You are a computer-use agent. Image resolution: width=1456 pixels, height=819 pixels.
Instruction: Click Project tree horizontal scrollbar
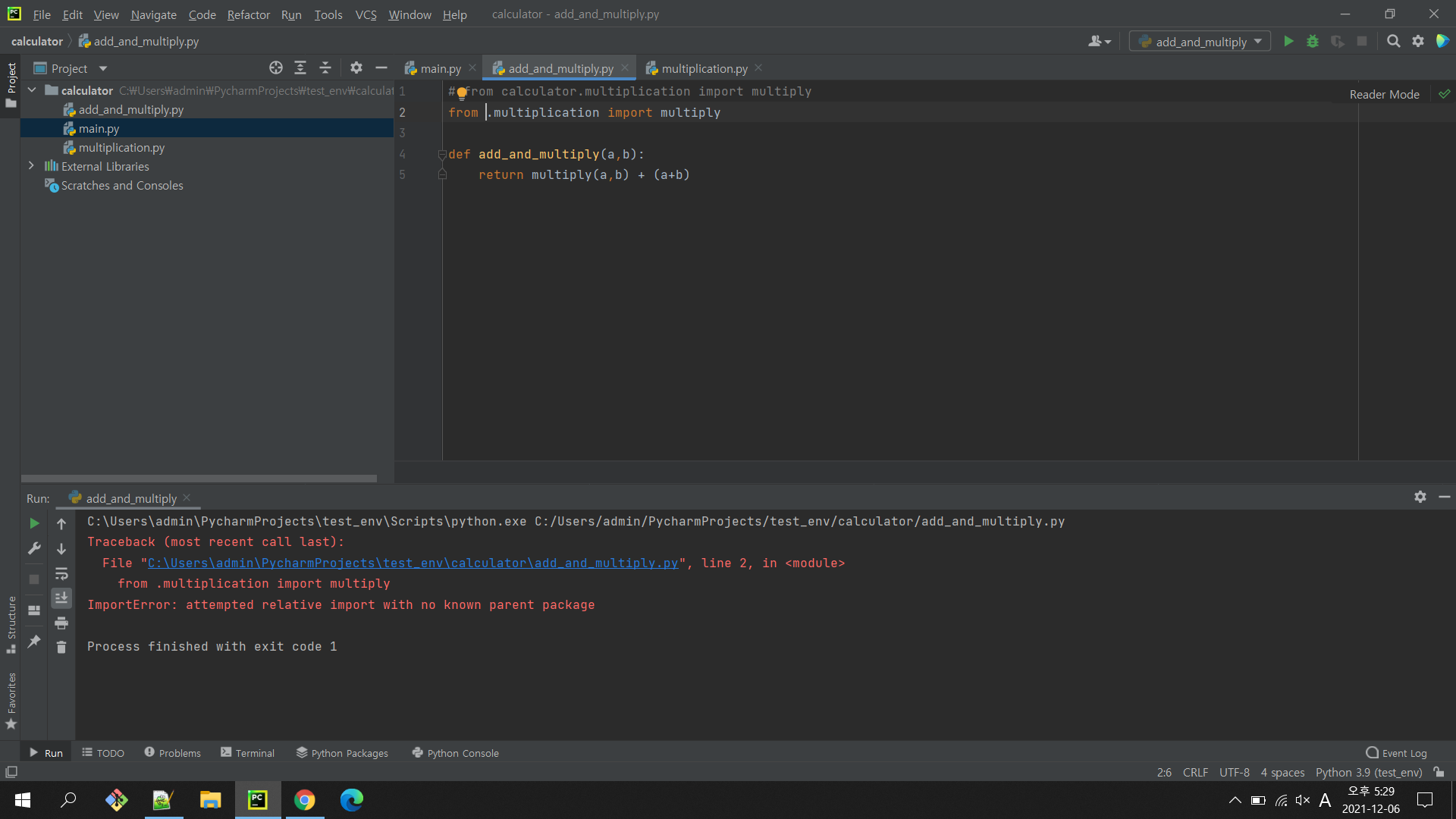point(199,479)
